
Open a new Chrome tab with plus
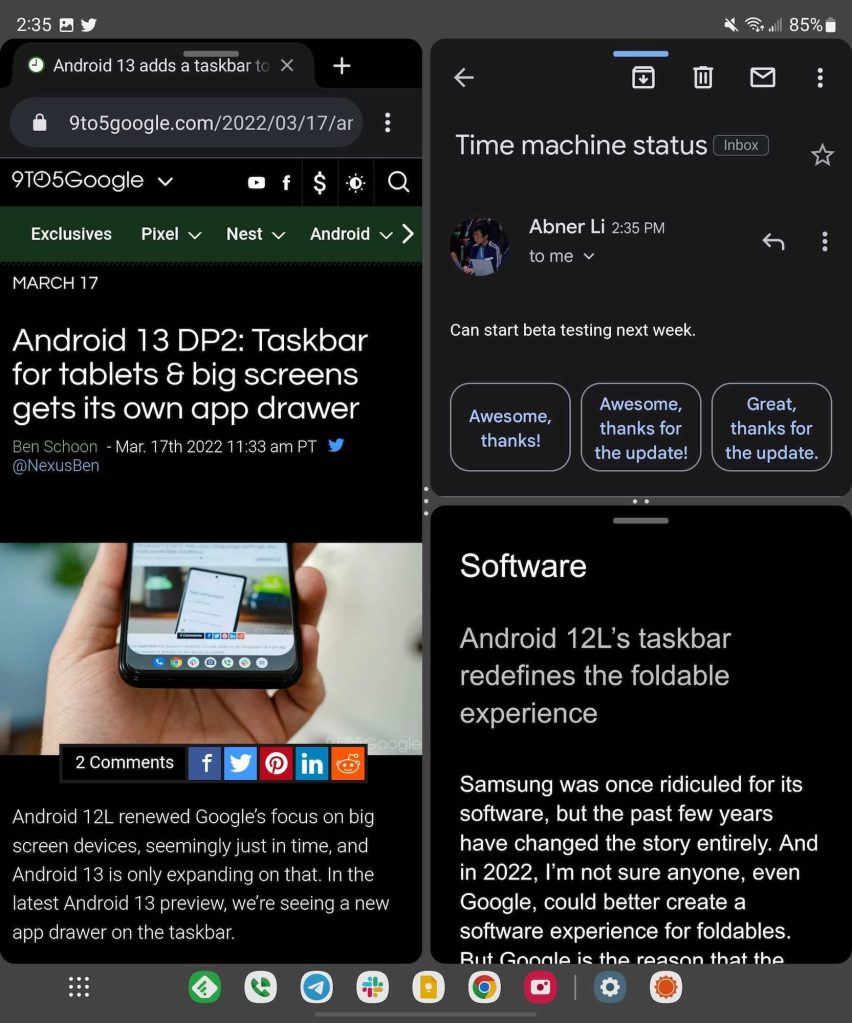pos(342,65)
